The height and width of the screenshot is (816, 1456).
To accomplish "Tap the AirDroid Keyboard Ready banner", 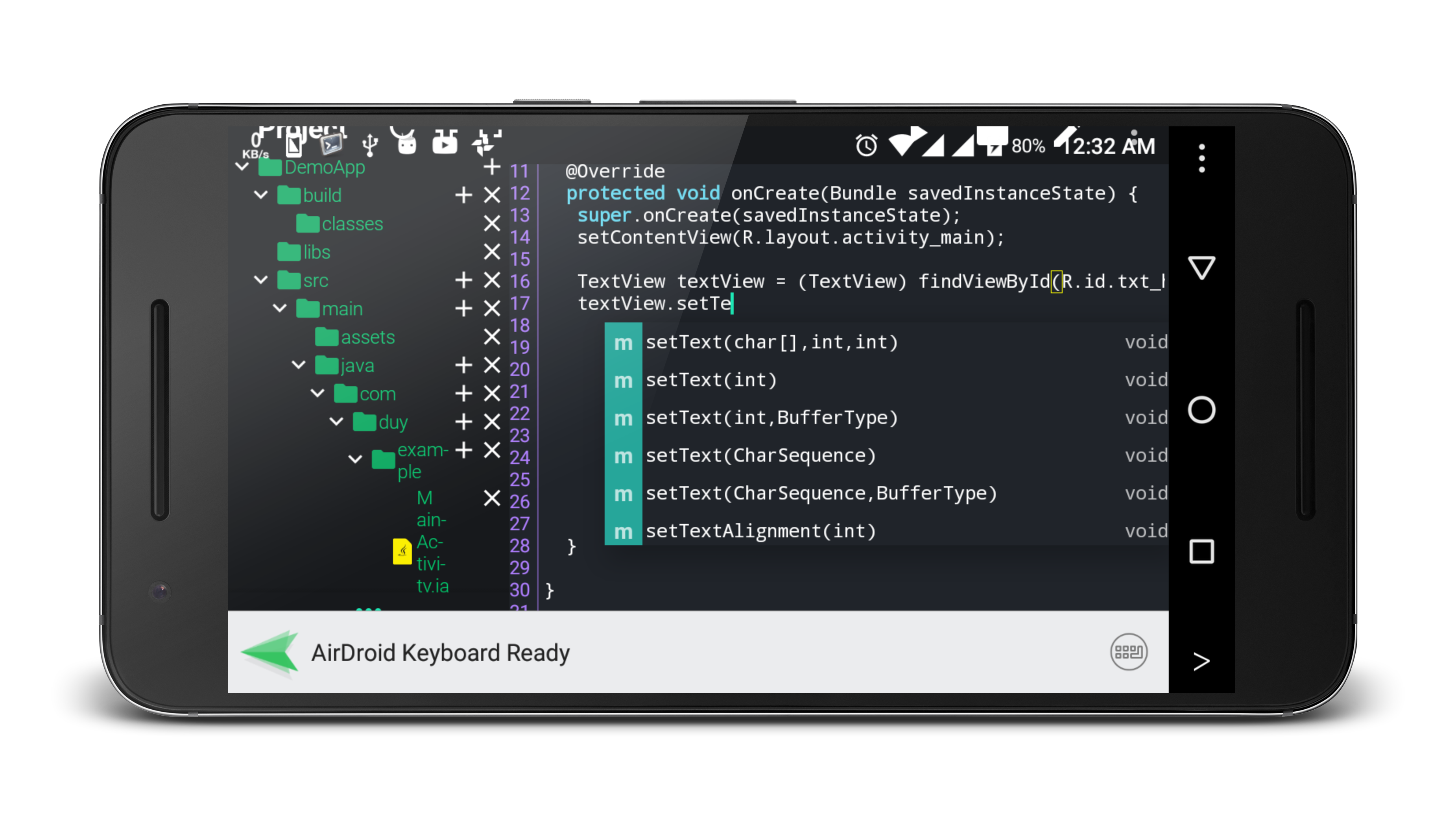I will point(441,653).
